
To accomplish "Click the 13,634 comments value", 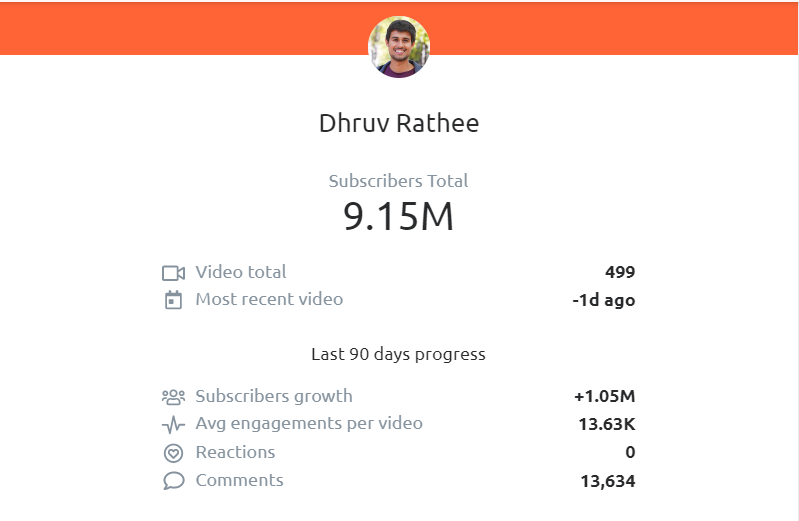I will [x=608, y=481].
